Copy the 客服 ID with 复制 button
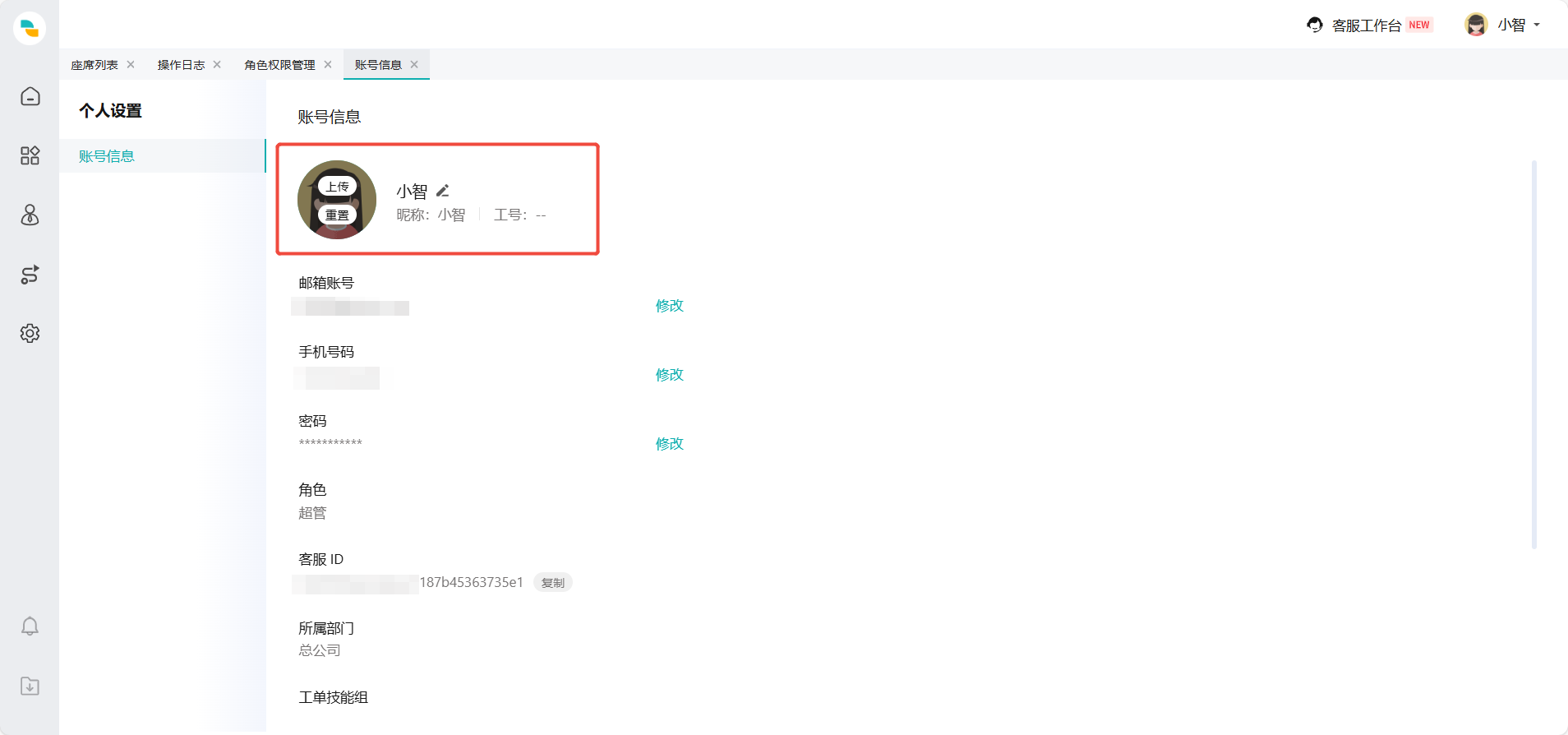 click(553, 583)
